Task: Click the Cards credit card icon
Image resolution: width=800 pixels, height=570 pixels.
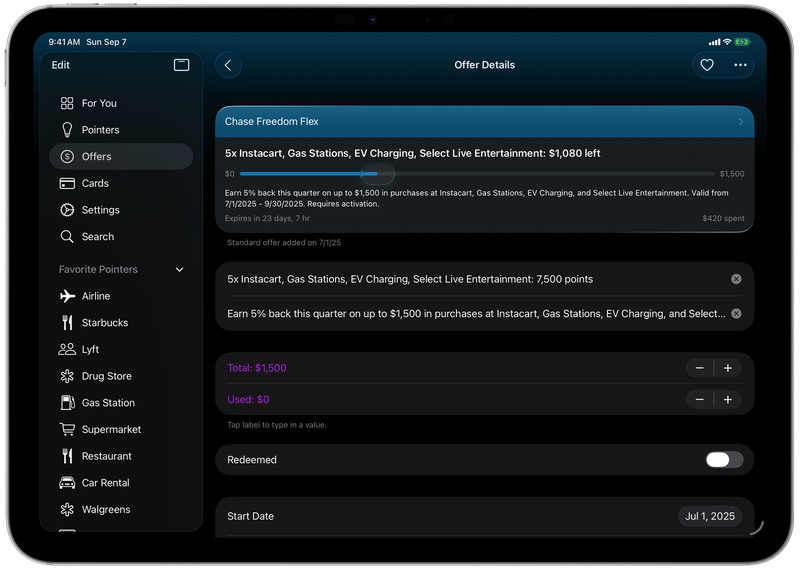Action: 67,183
